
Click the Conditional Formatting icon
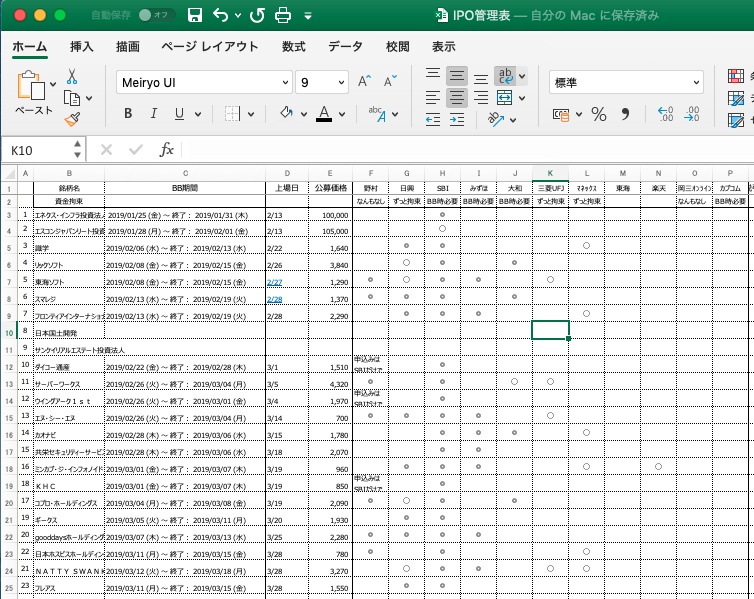736,76
